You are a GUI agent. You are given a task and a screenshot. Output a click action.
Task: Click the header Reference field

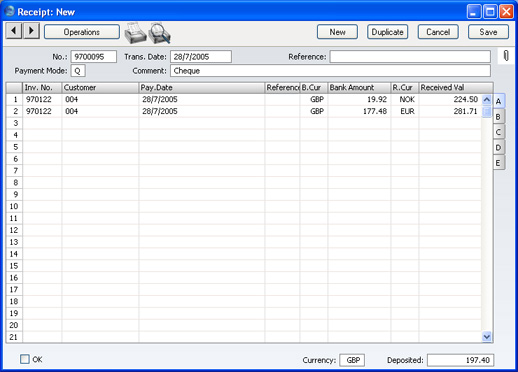point(410,57)
